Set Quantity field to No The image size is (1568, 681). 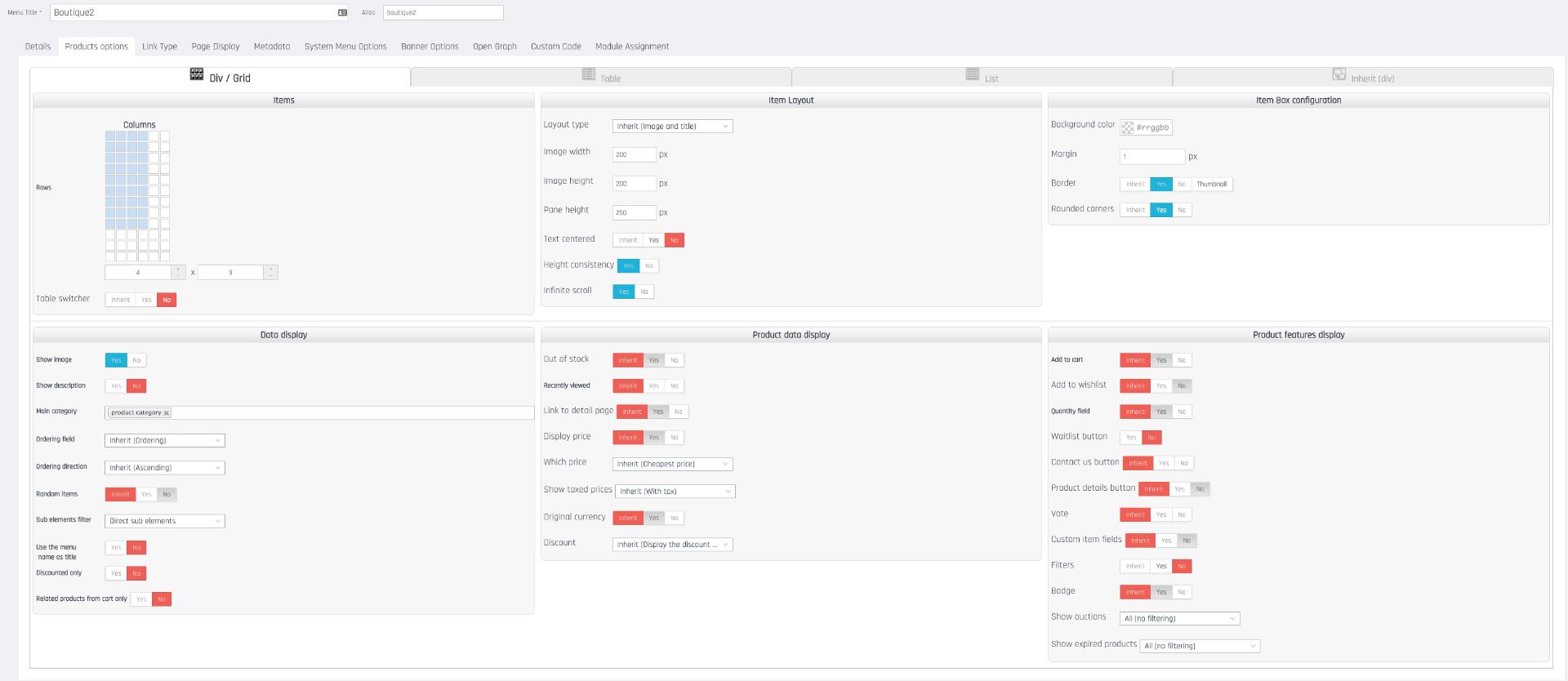click(x=1182, y=412)
